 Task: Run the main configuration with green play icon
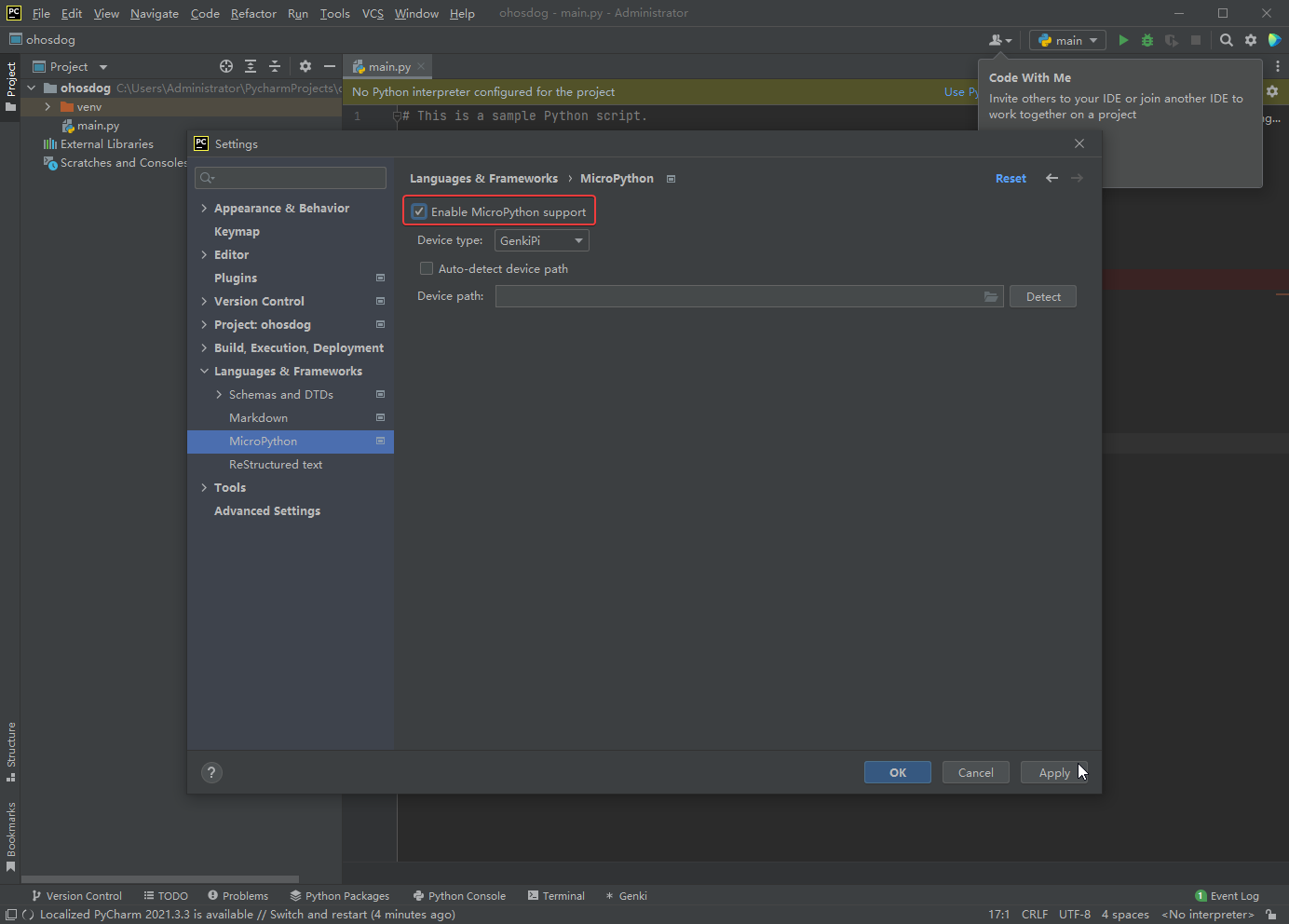point(1123,40)
